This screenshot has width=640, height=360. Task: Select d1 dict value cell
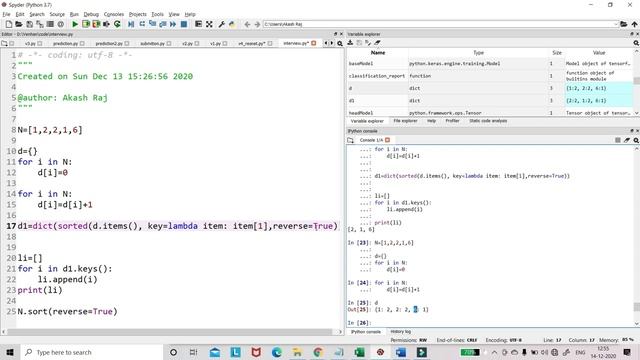[599, 100]
